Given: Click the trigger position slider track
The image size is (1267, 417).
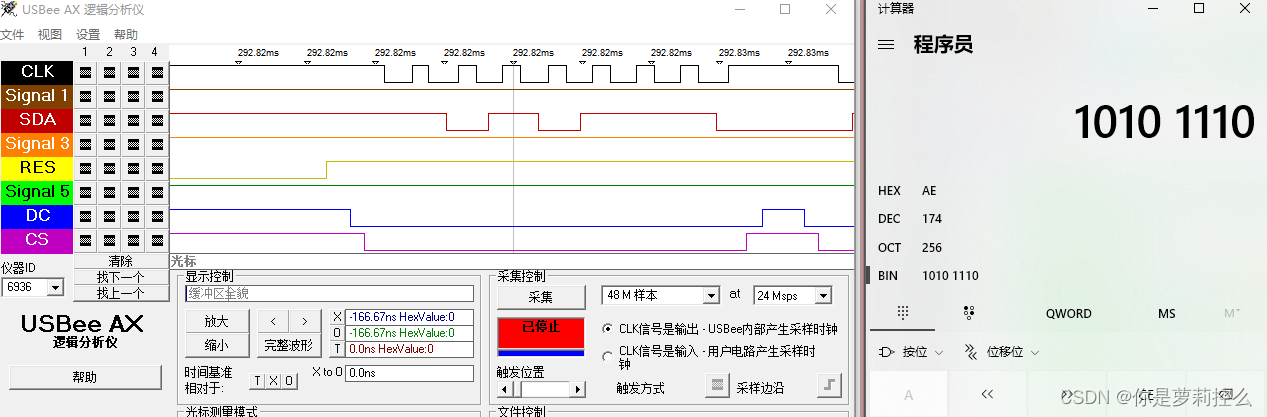Looking at the screenshot, I should tap(541, 388).
